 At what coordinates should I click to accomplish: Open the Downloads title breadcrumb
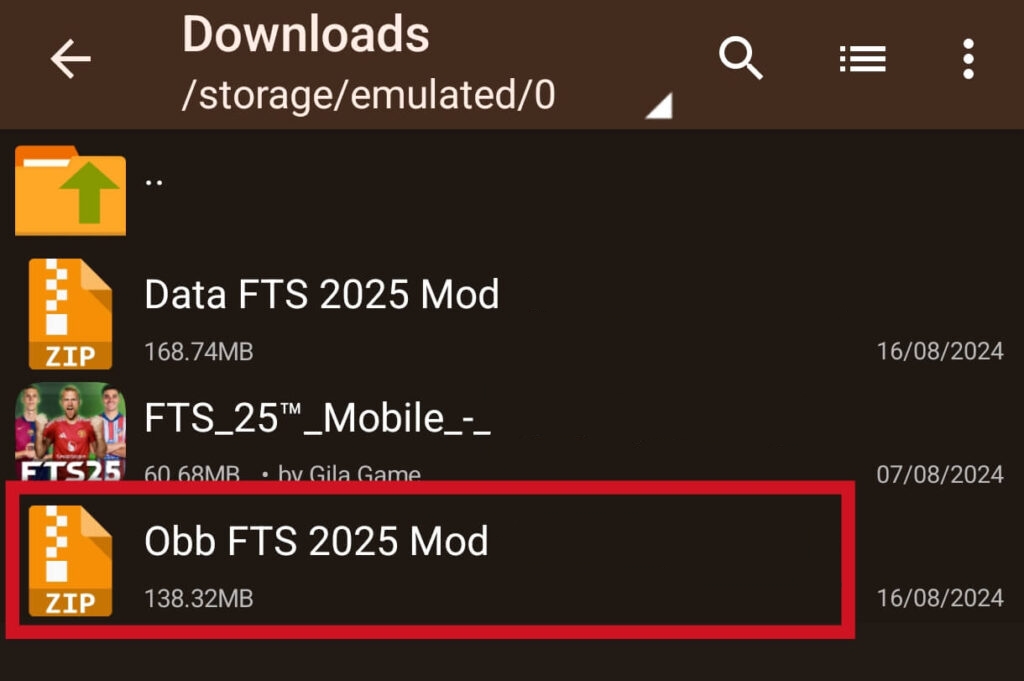point(305,34)
